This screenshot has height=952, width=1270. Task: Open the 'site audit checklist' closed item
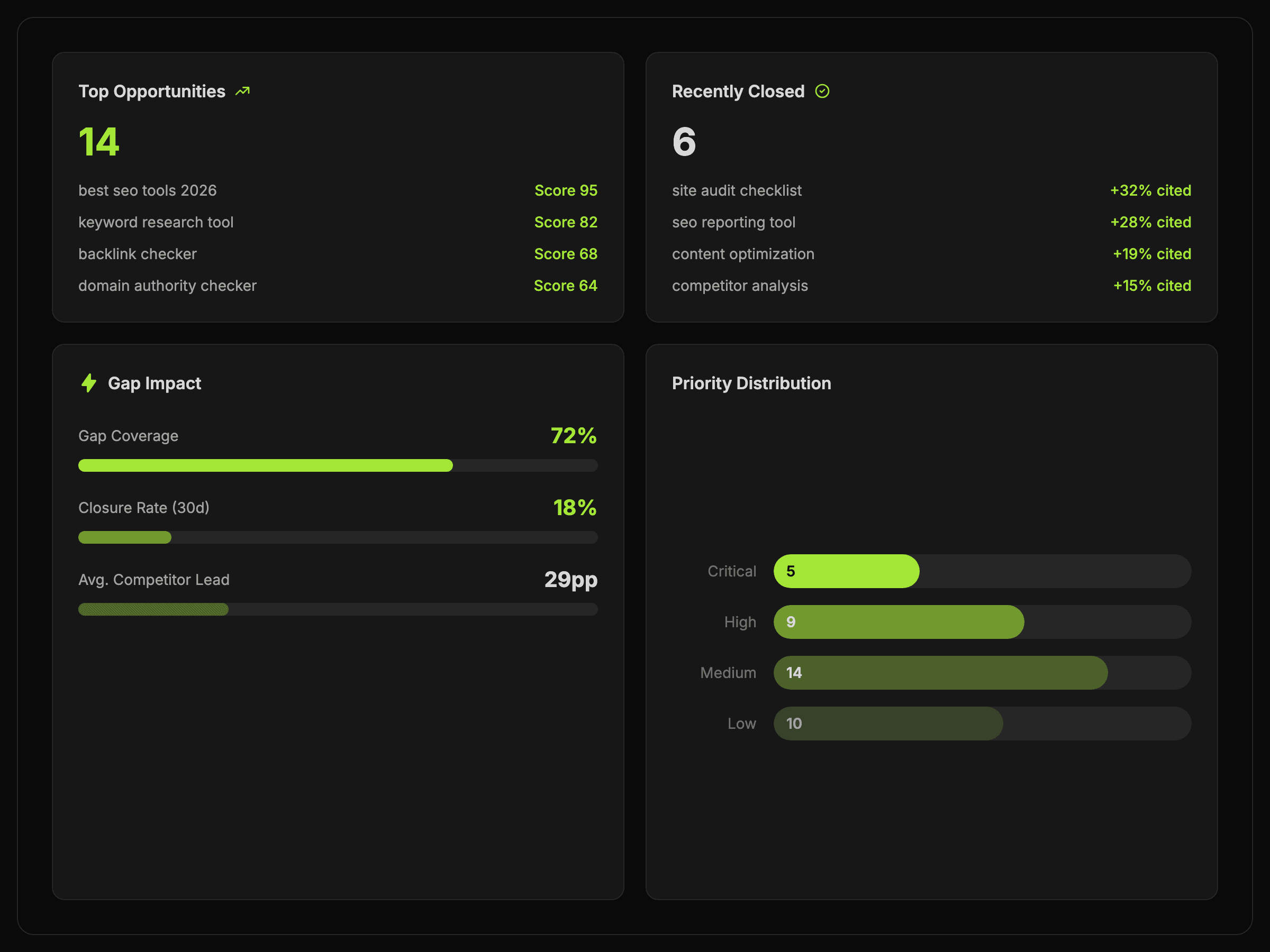point(737,190)
